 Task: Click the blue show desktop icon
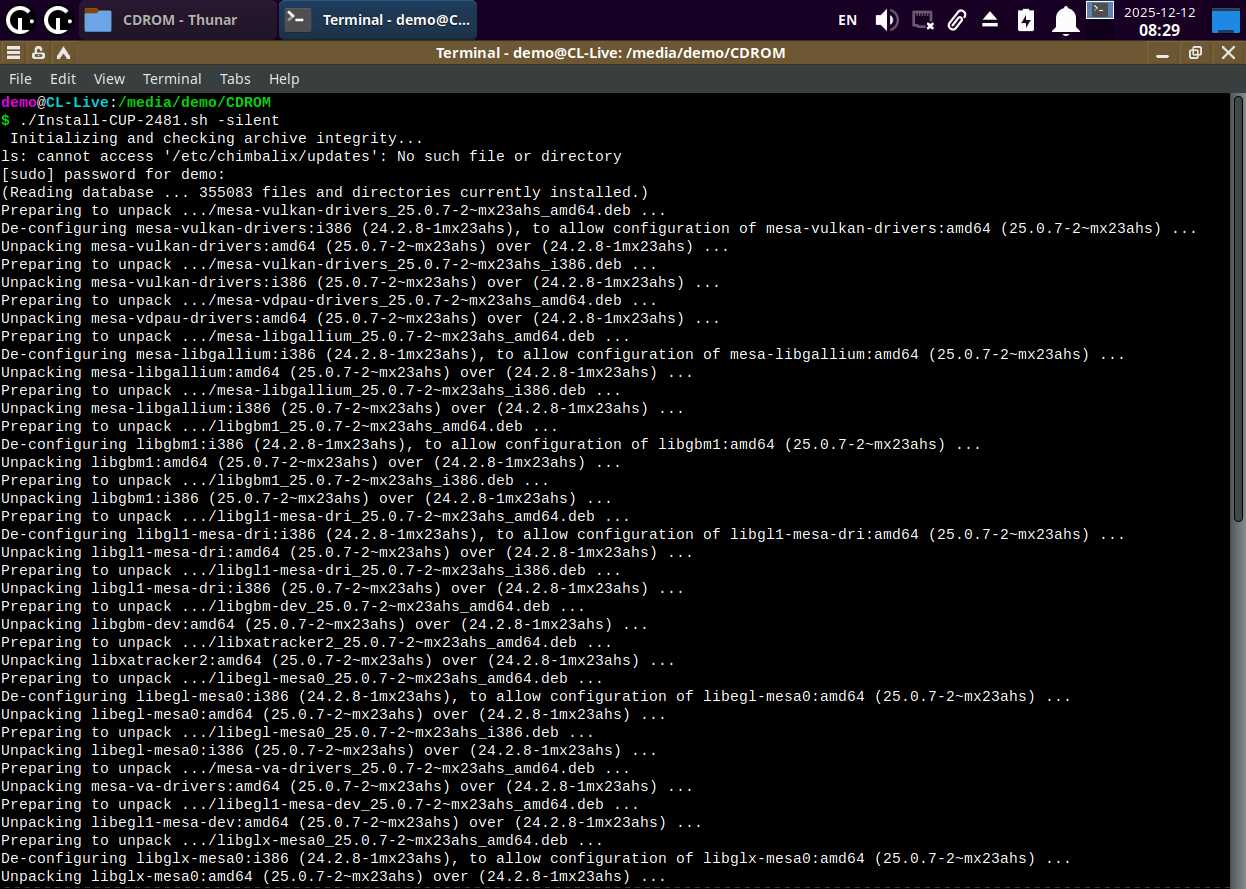1225,19
